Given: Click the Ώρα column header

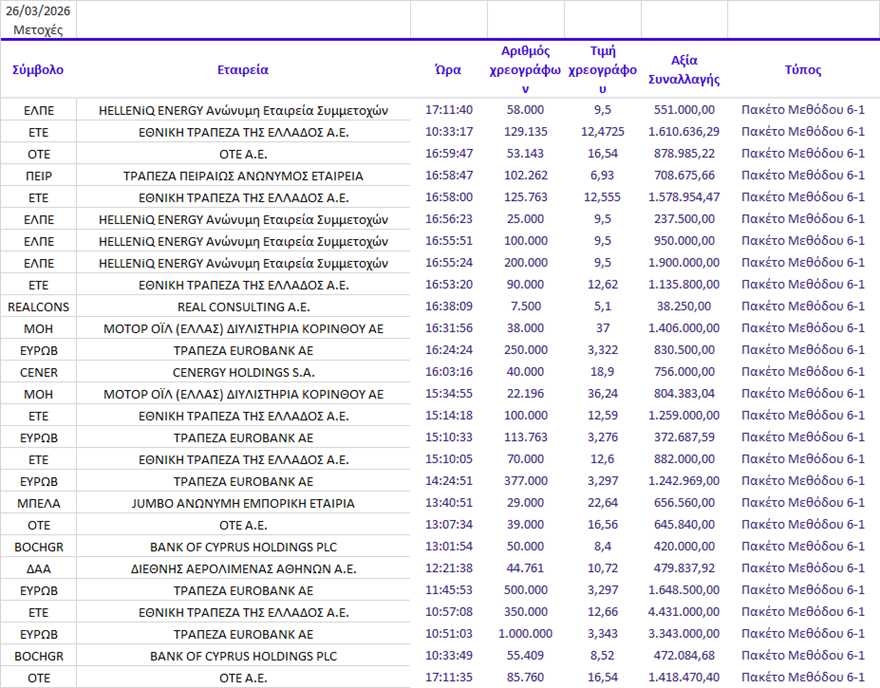Looking at the screenshot, I should [448, 70].
